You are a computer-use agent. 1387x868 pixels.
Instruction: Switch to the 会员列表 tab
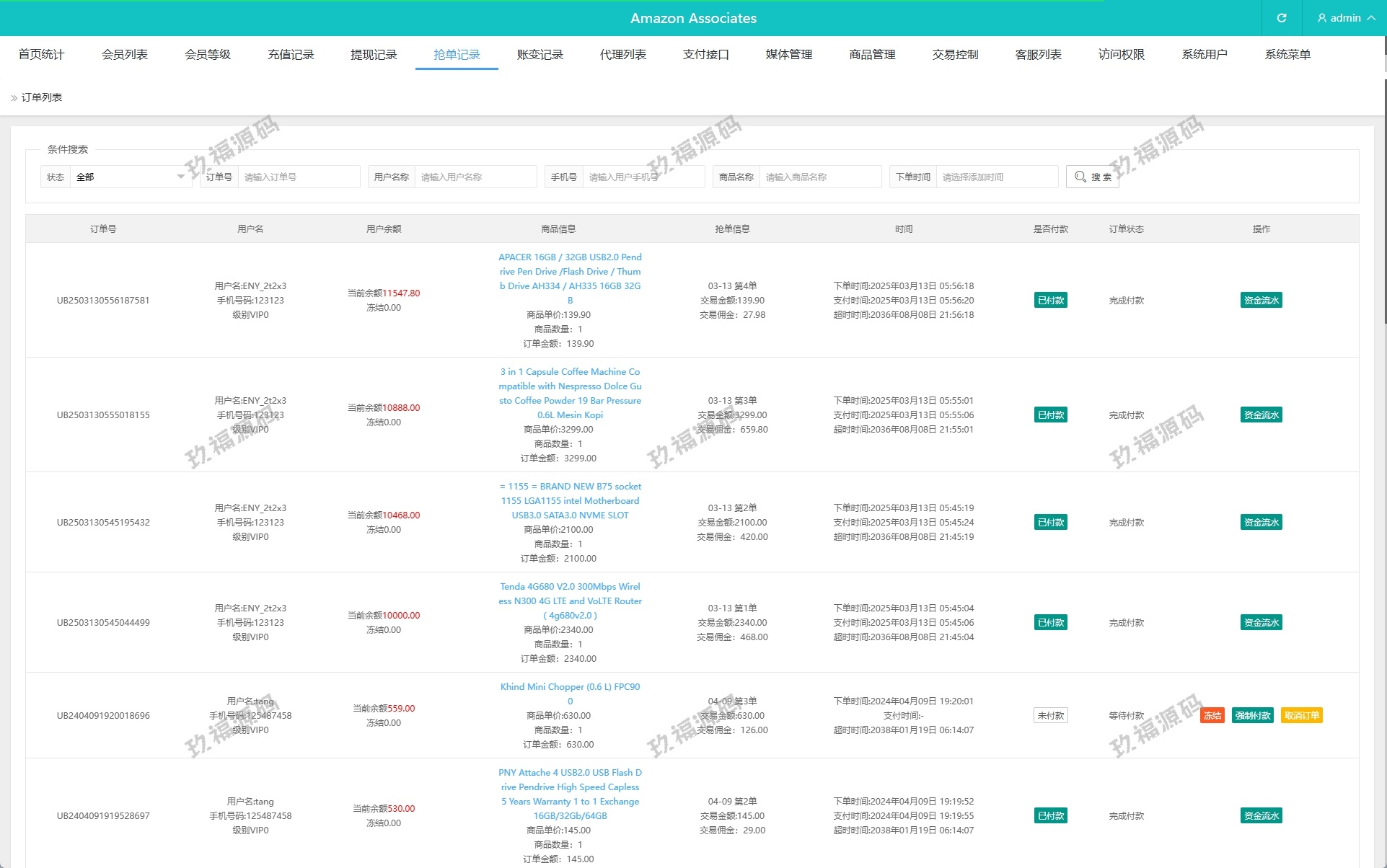[x=124, y=55]
